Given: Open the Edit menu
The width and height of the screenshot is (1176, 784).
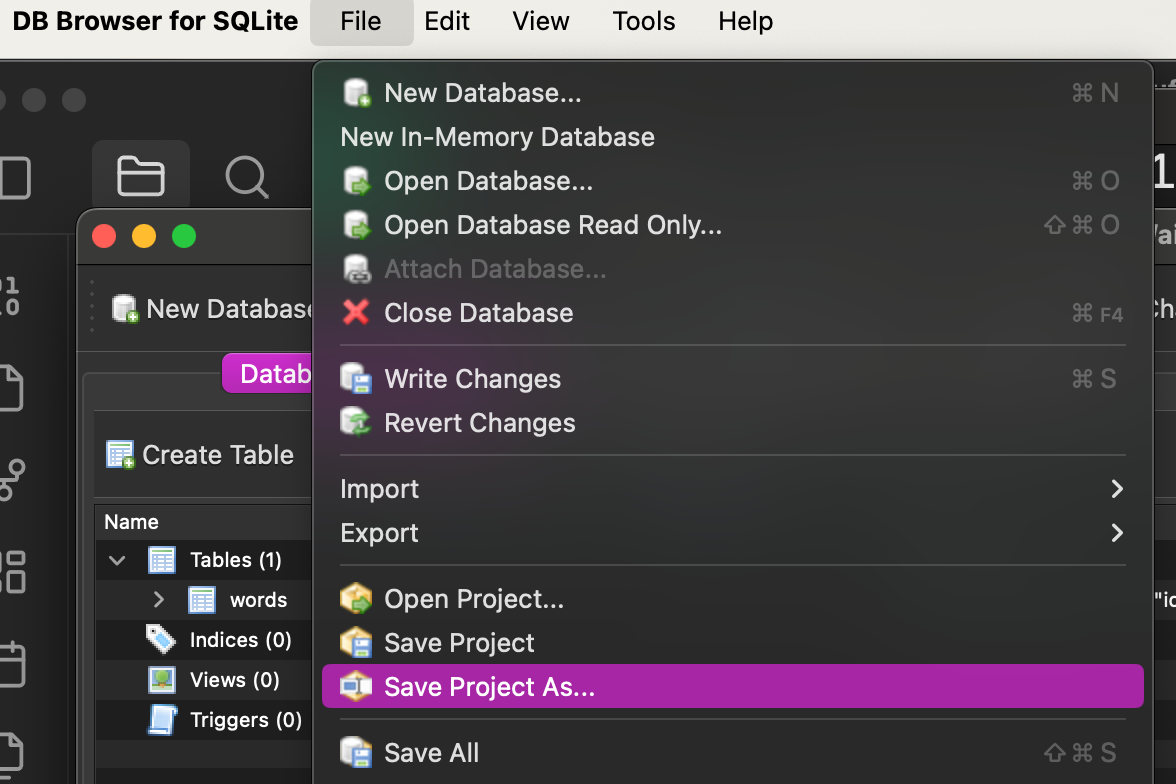Looking at the screenshot, I should 447,21.
